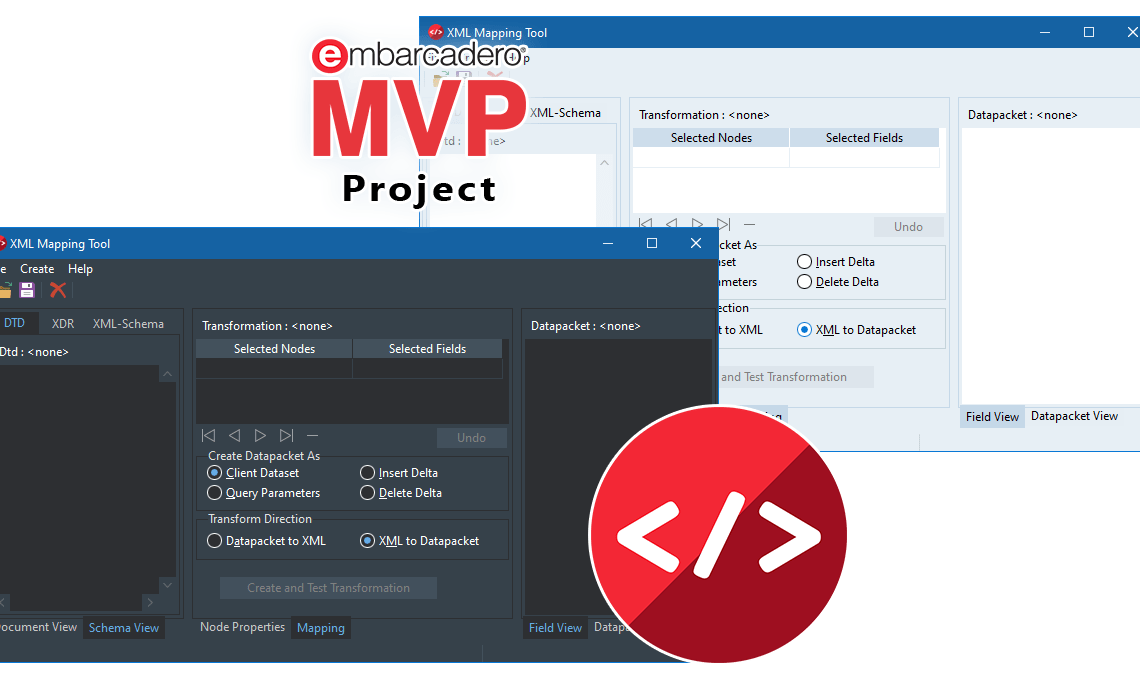1140x675 pixels.
Task: Click 'Transformation : <none>' label in light window
Action: click(x=704, y=115)
